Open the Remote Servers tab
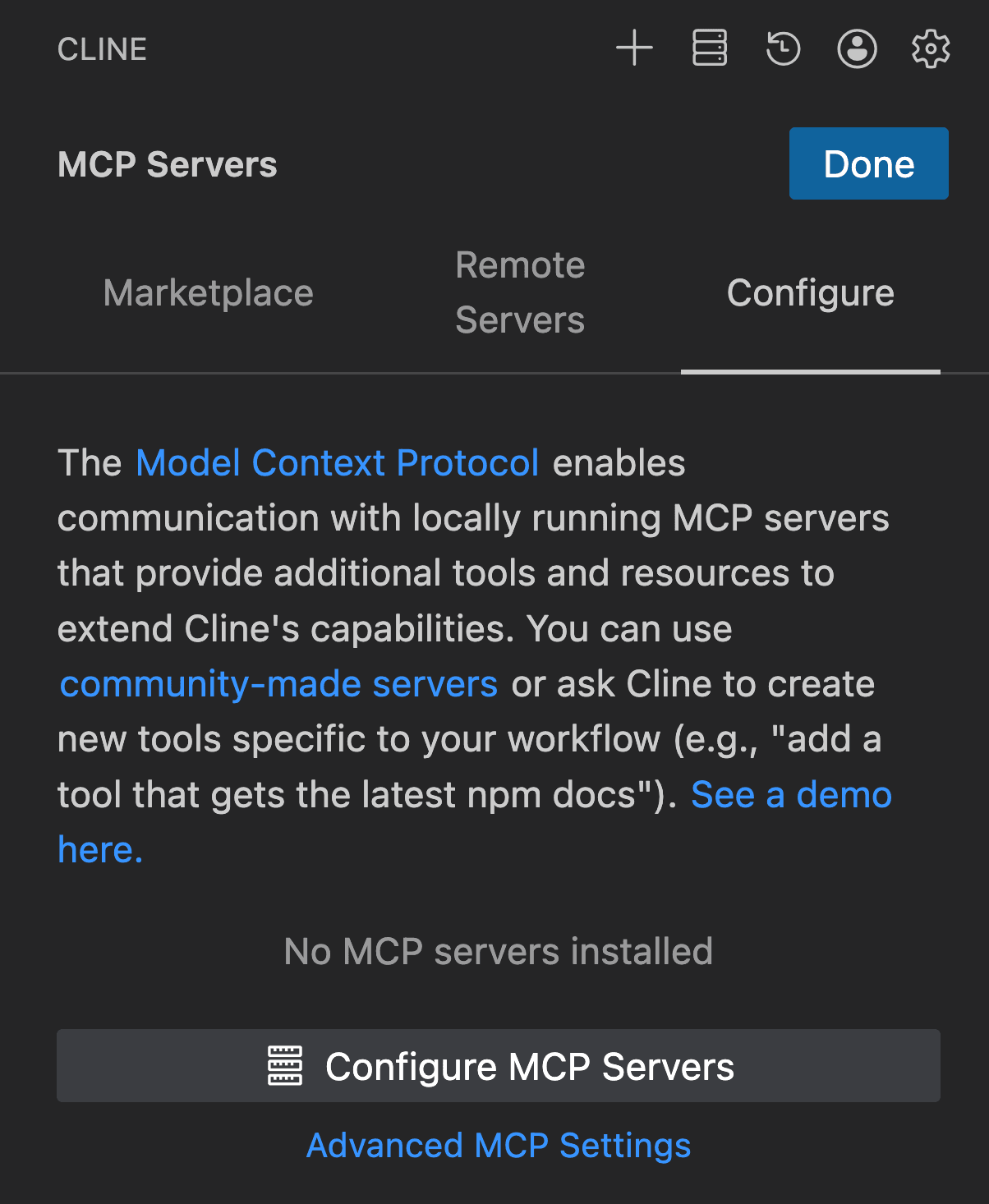The image size is (989, 1204). tap(519, 292)
